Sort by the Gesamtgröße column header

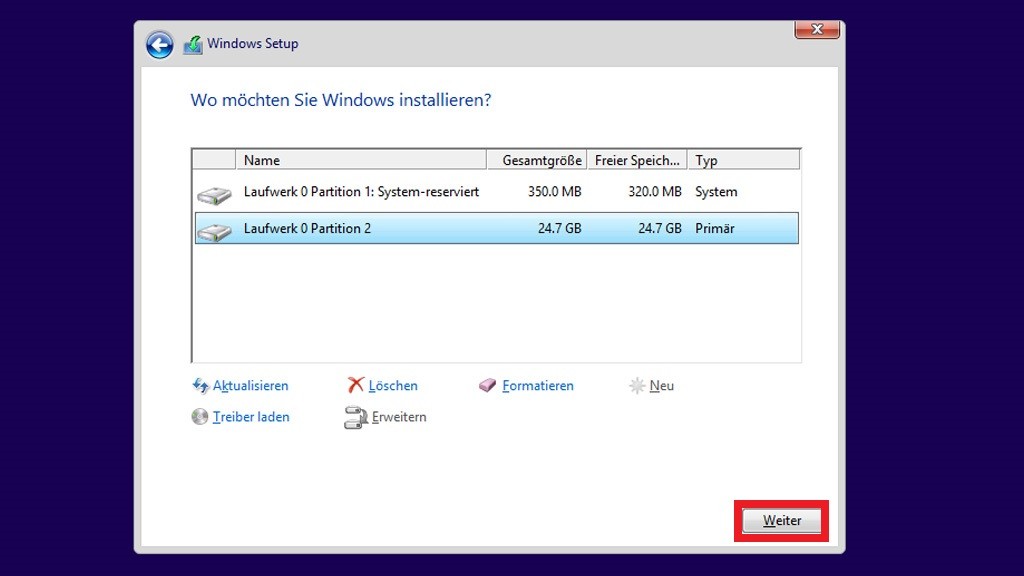point(537,160)
